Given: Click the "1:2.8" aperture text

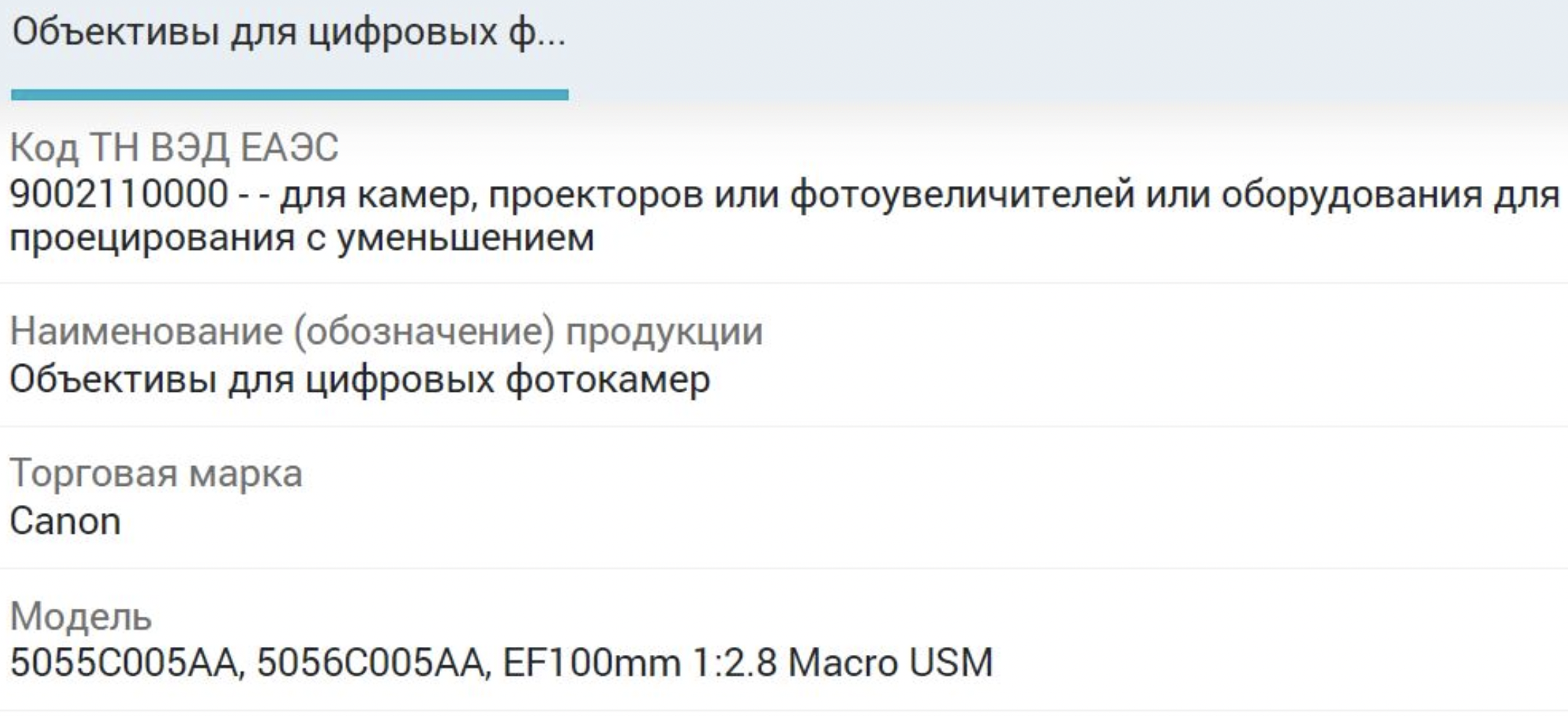Looking at the screenshot, I should (734, 662).
